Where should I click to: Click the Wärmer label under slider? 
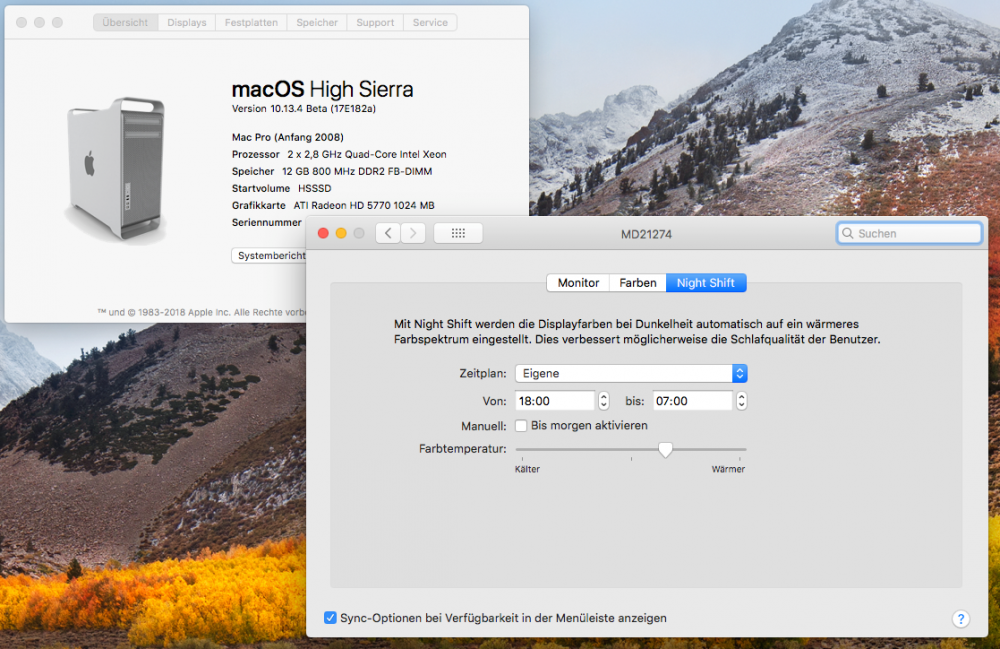(x=728, y=469)
